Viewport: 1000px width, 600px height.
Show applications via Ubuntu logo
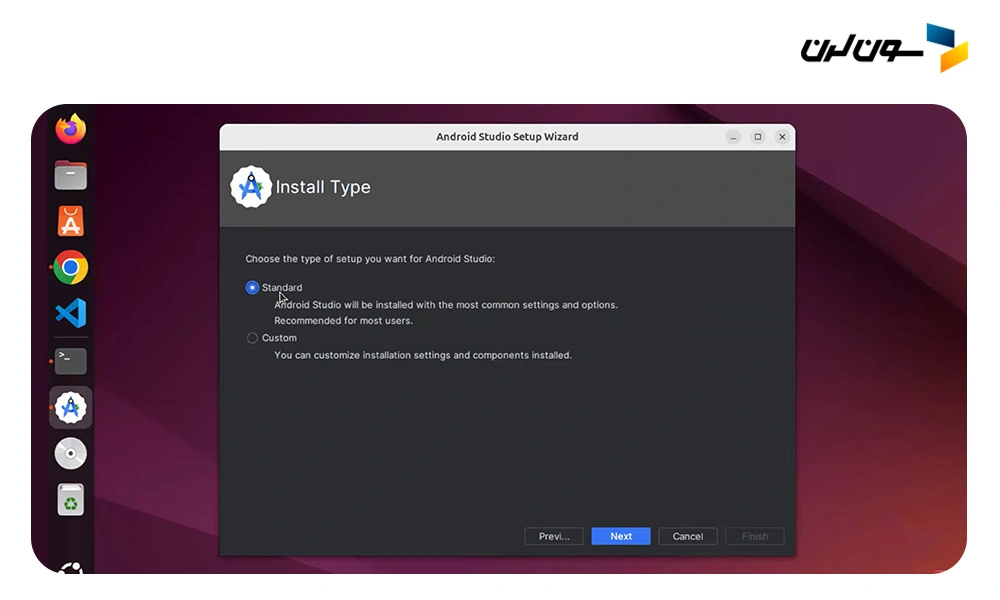[71, 568]
